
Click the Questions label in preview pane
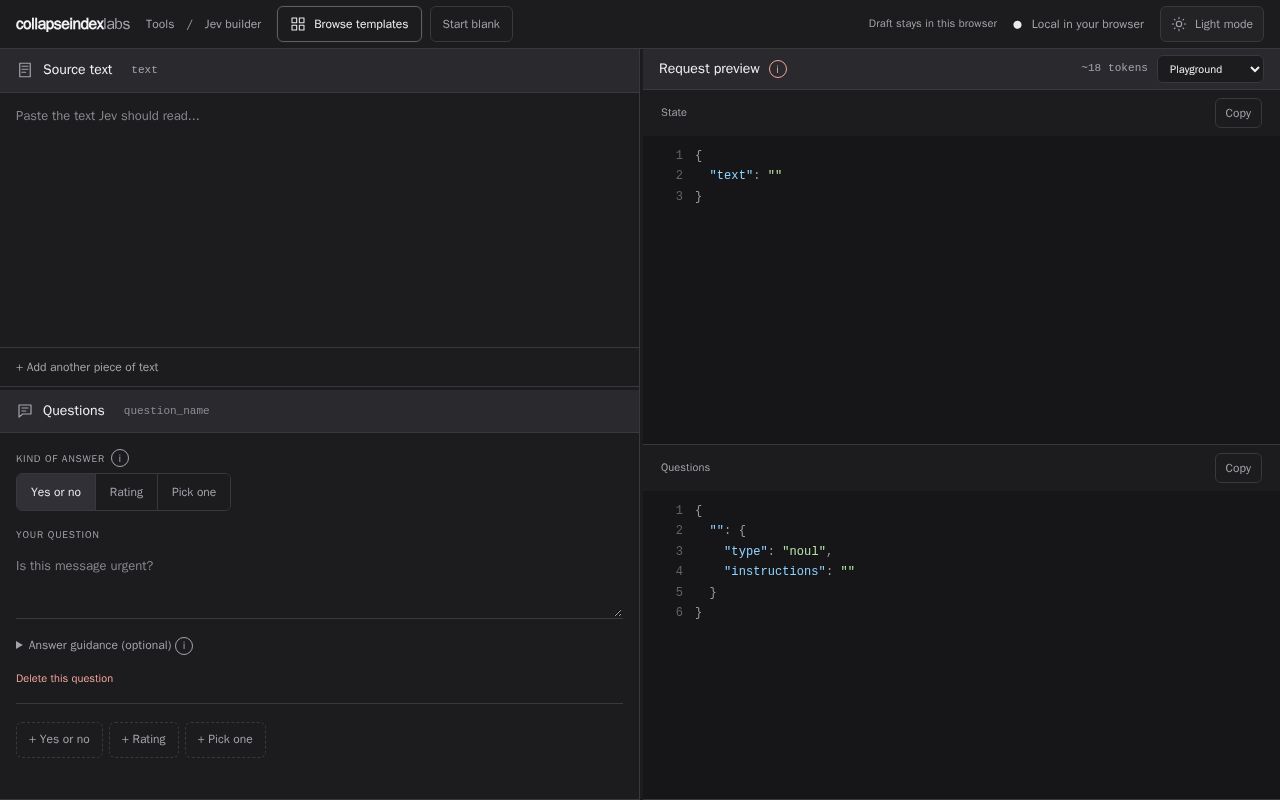685,468
